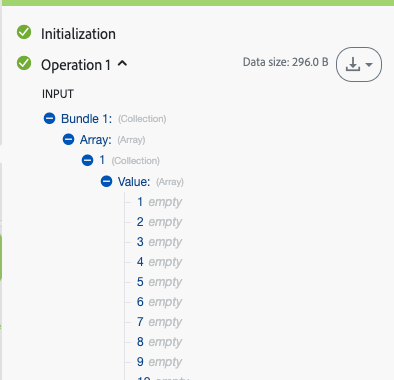
Task: Select value item 5 empty
Action: 159,282
